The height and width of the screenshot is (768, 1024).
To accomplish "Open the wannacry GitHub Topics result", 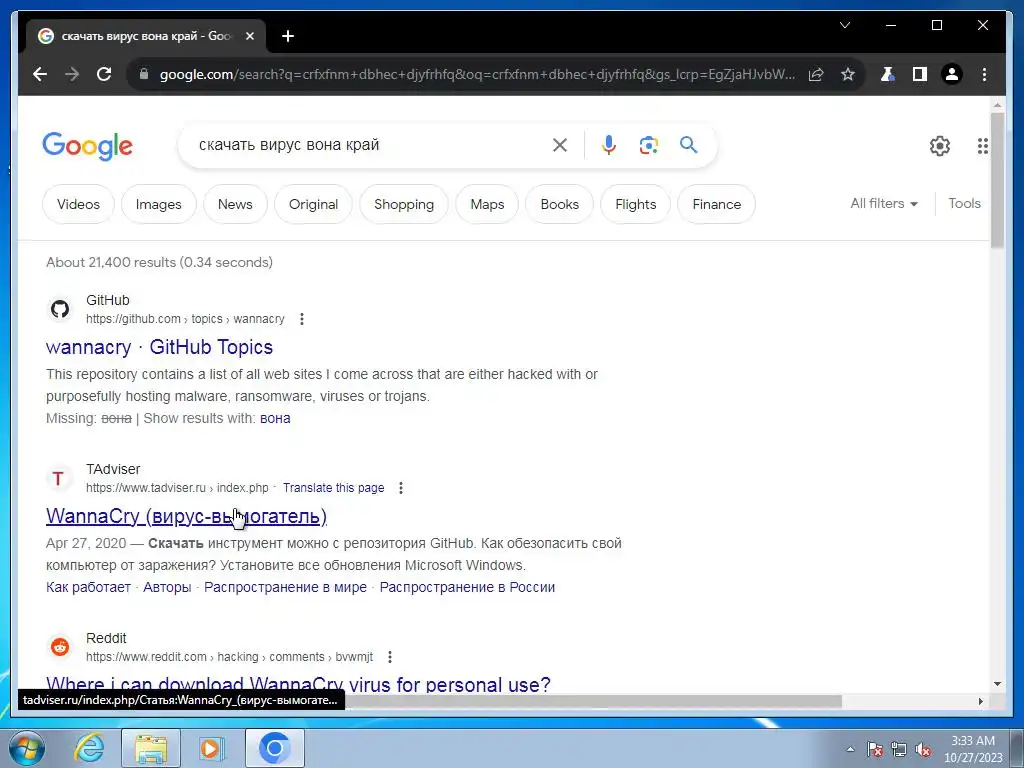I will [159, 347].
